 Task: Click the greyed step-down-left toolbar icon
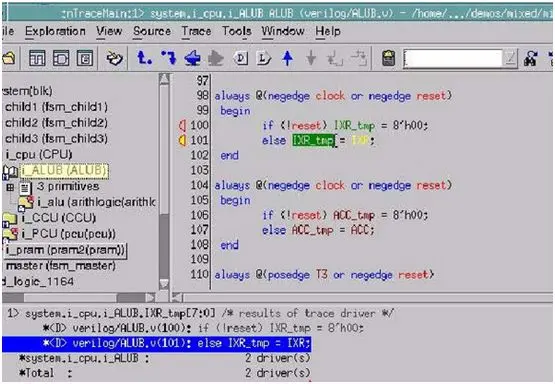coord(334,58)
